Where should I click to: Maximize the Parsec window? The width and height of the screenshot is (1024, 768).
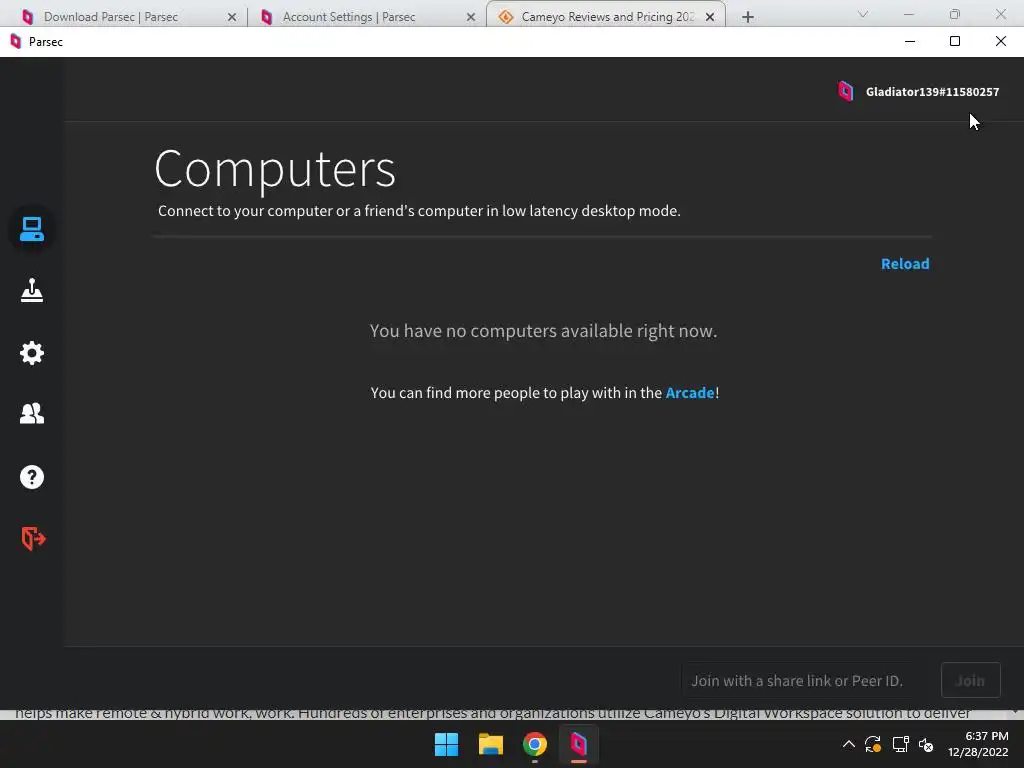click(955, 41)
